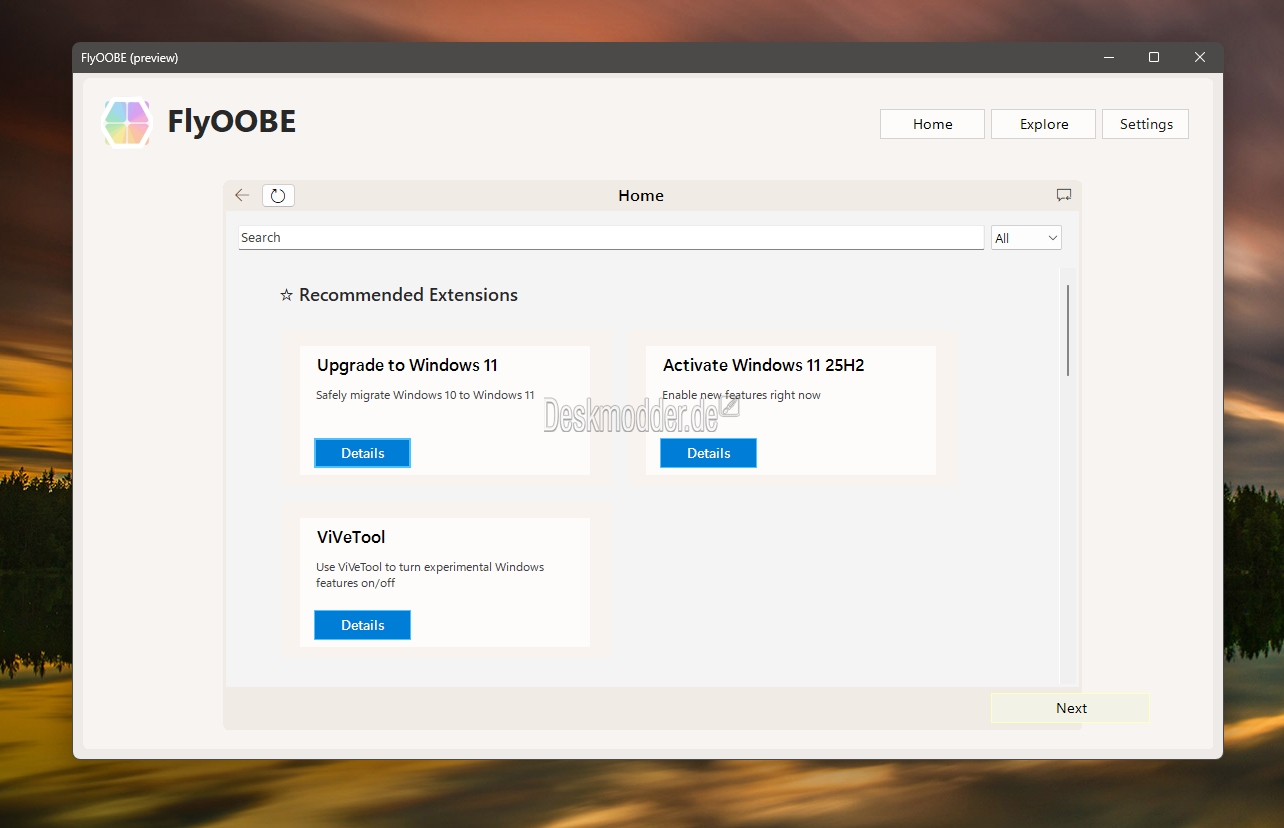Click the star icon beside Recommended Extensions
The image size is (1284, 828).
287,295
